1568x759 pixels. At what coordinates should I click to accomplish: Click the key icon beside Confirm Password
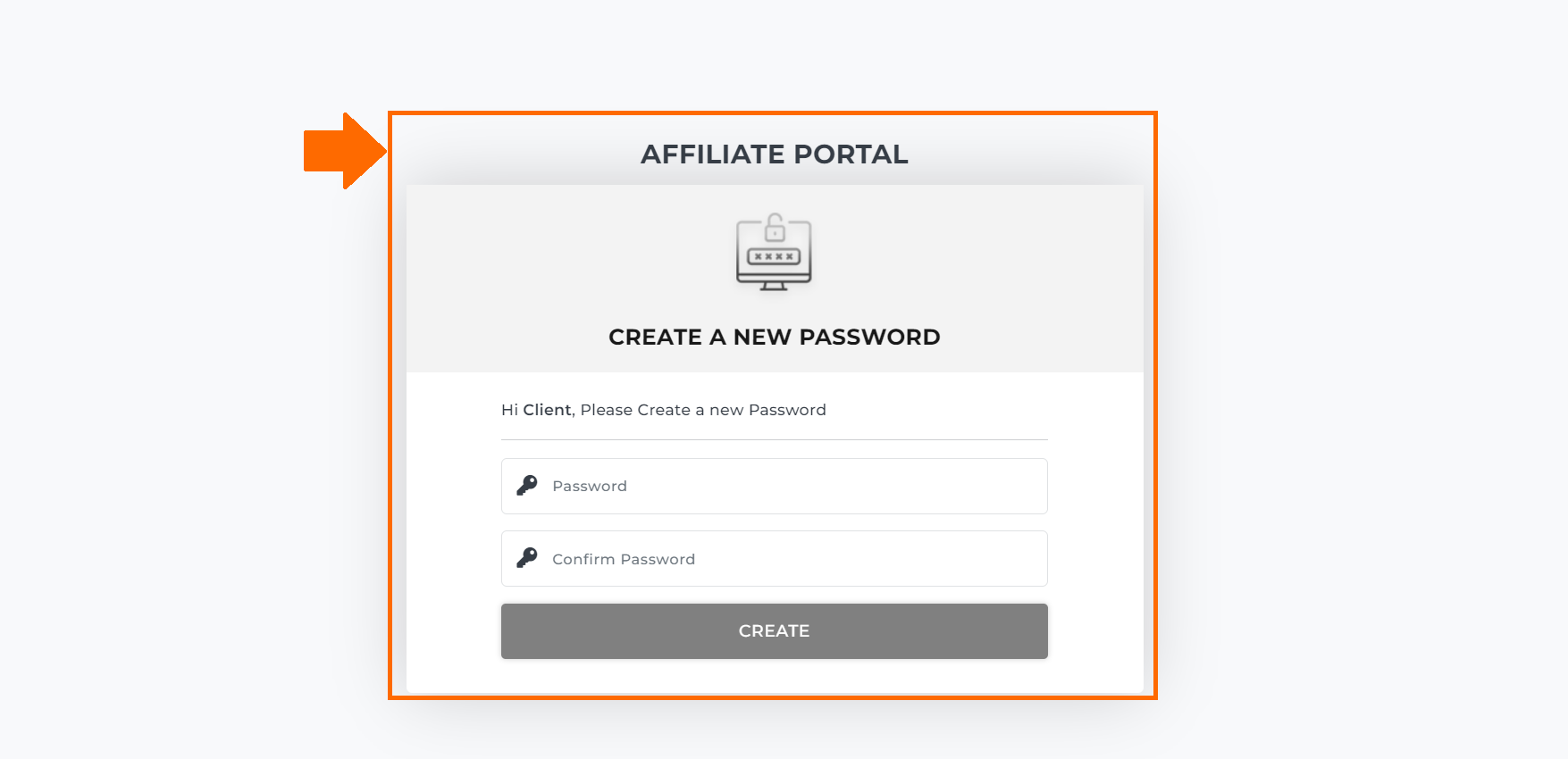(527, 558)
